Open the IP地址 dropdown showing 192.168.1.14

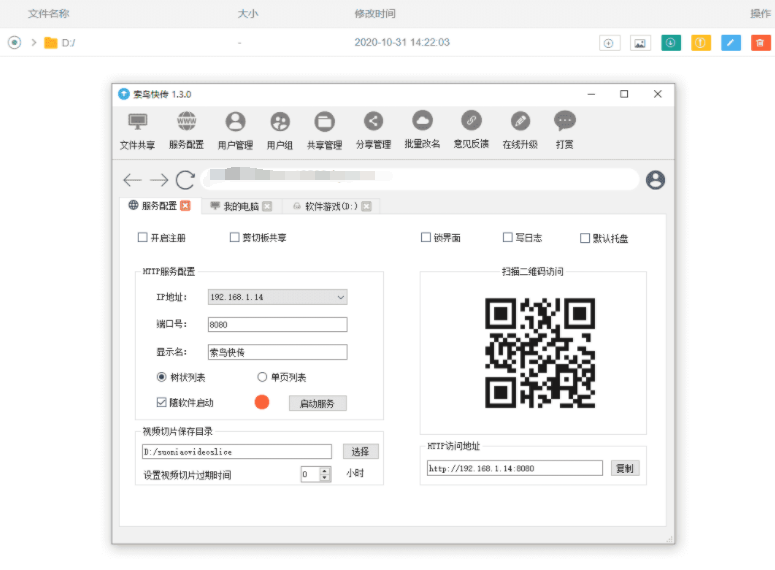coord(277,297)
